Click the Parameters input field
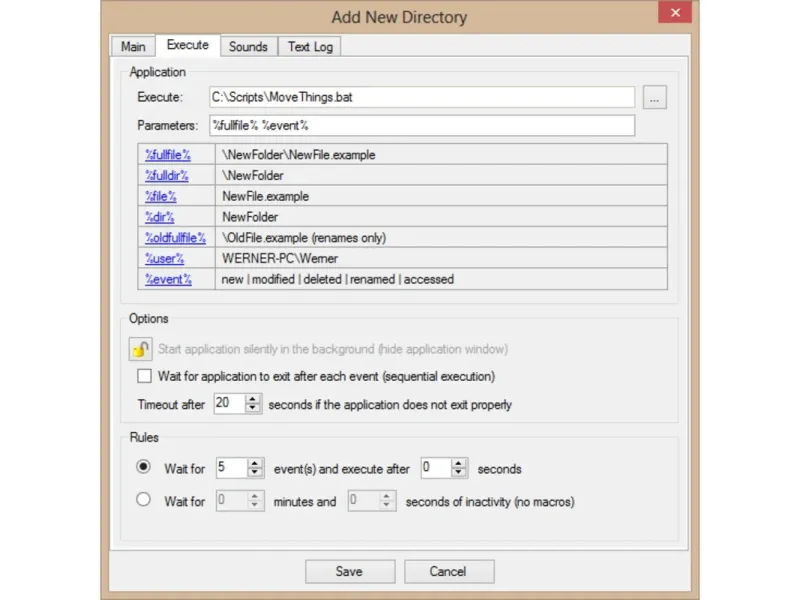 tap(422, 126)
